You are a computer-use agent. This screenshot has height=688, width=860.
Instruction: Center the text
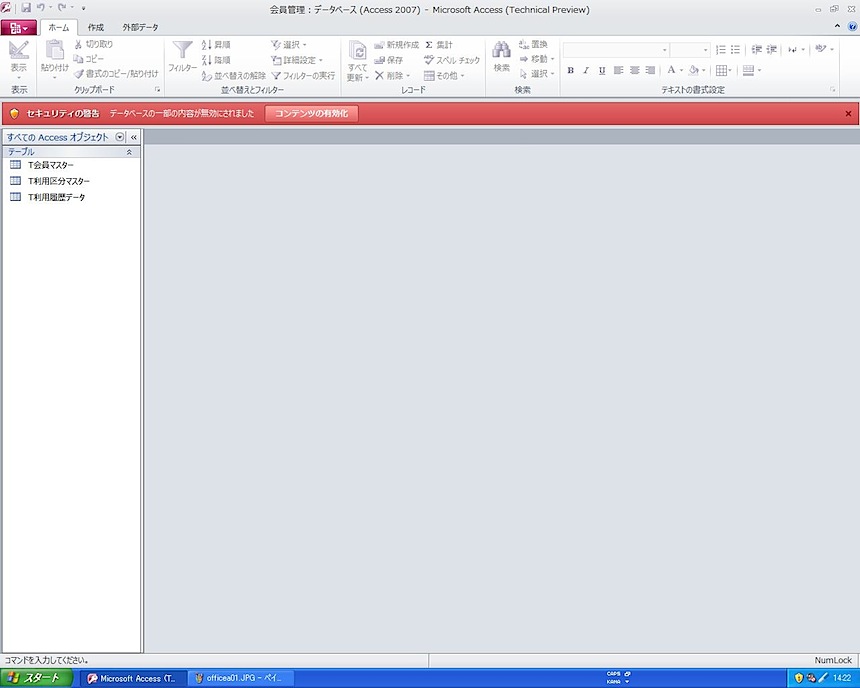pos(635,70)
